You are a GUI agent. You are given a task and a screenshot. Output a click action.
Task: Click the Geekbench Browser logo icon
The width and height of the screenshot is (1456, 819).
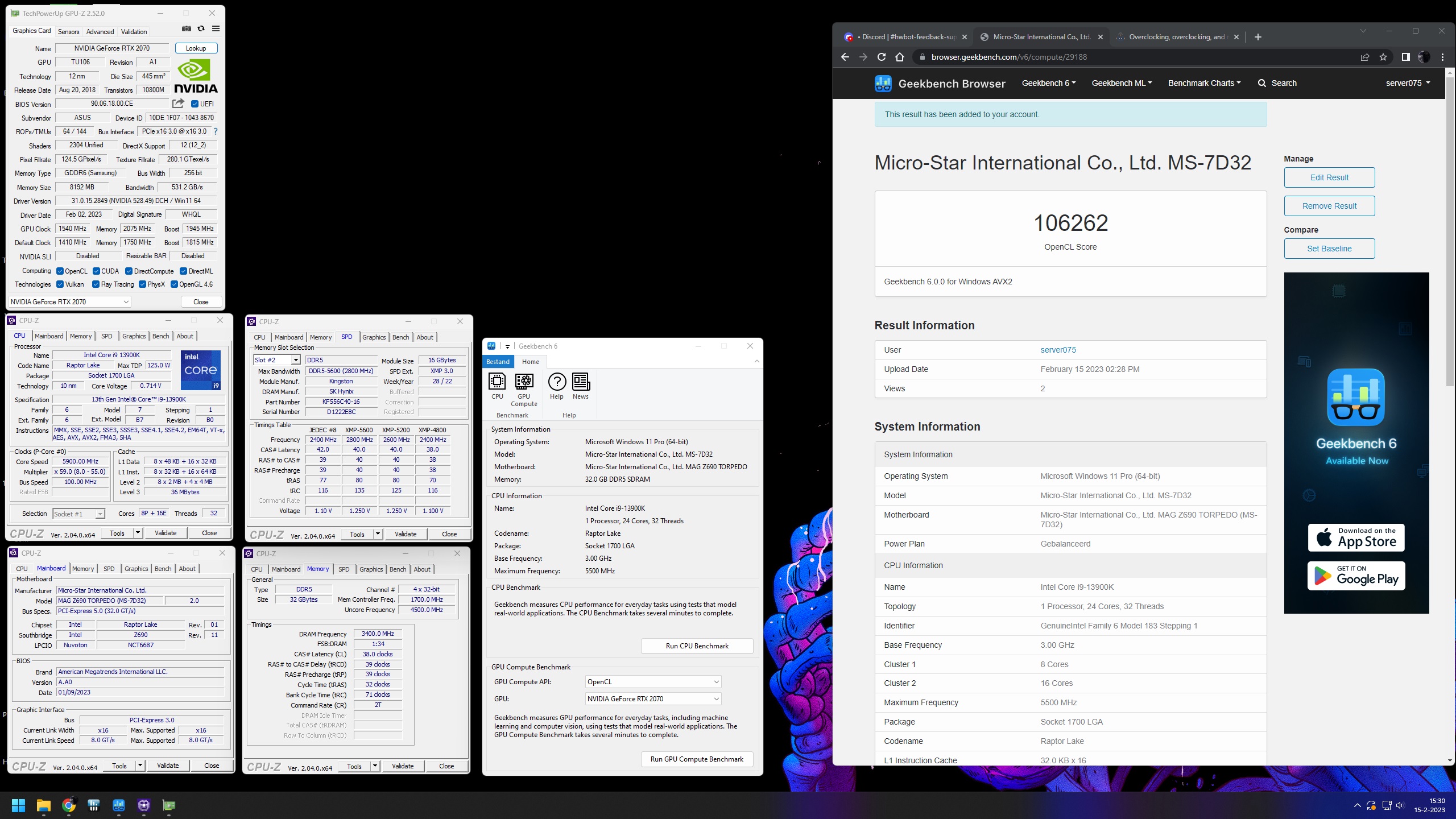(883, 84)
